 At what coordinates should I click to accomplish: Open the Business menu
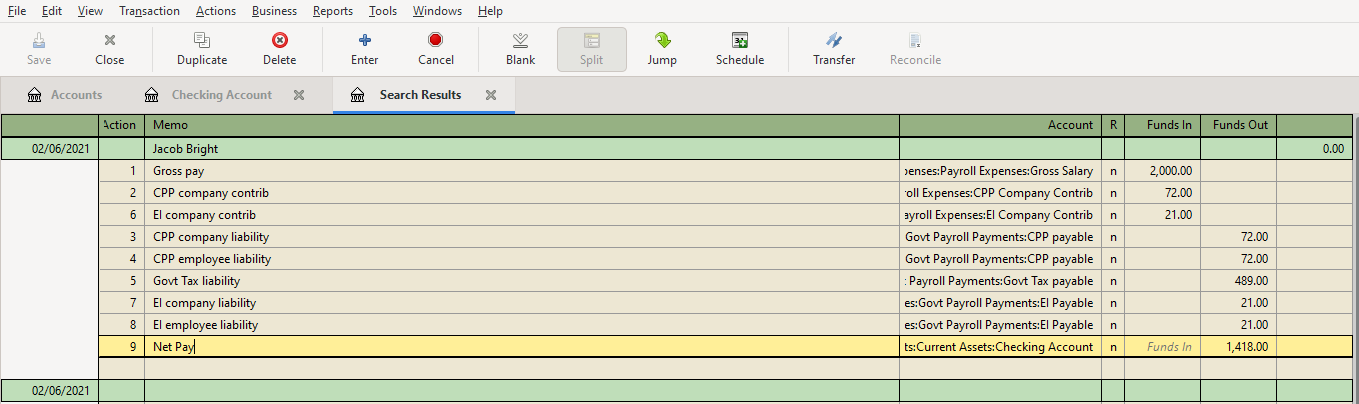(274, 11)
